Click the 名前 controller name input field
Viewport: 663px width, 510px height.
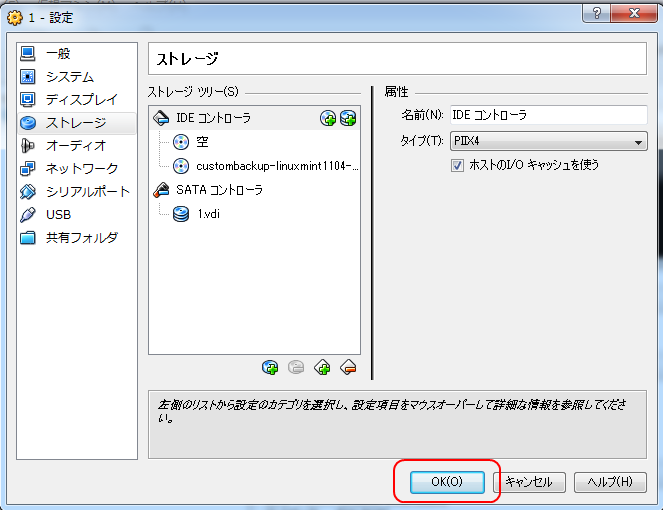point(547,115)
